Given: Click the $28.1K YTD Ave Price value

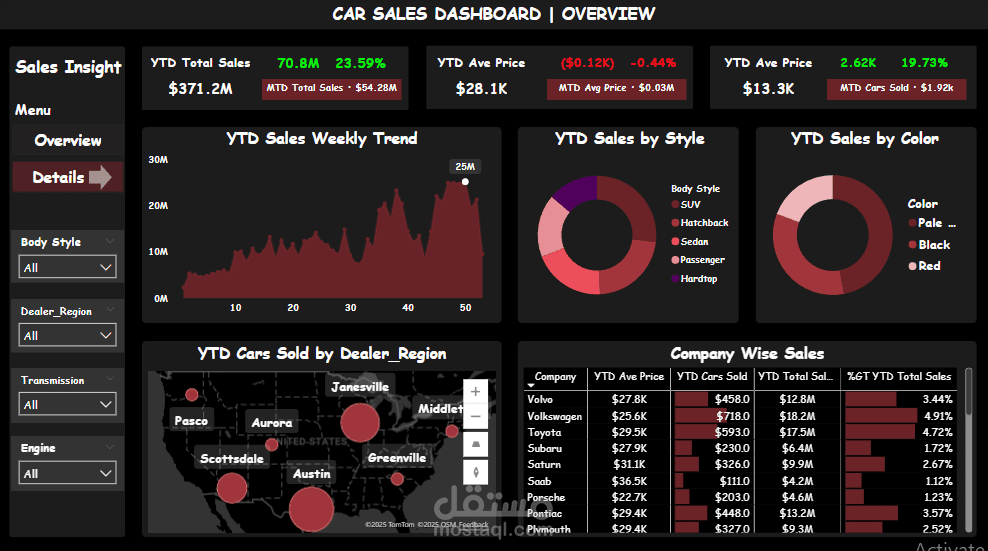Looking at the screenshot, I should point(481,89).
